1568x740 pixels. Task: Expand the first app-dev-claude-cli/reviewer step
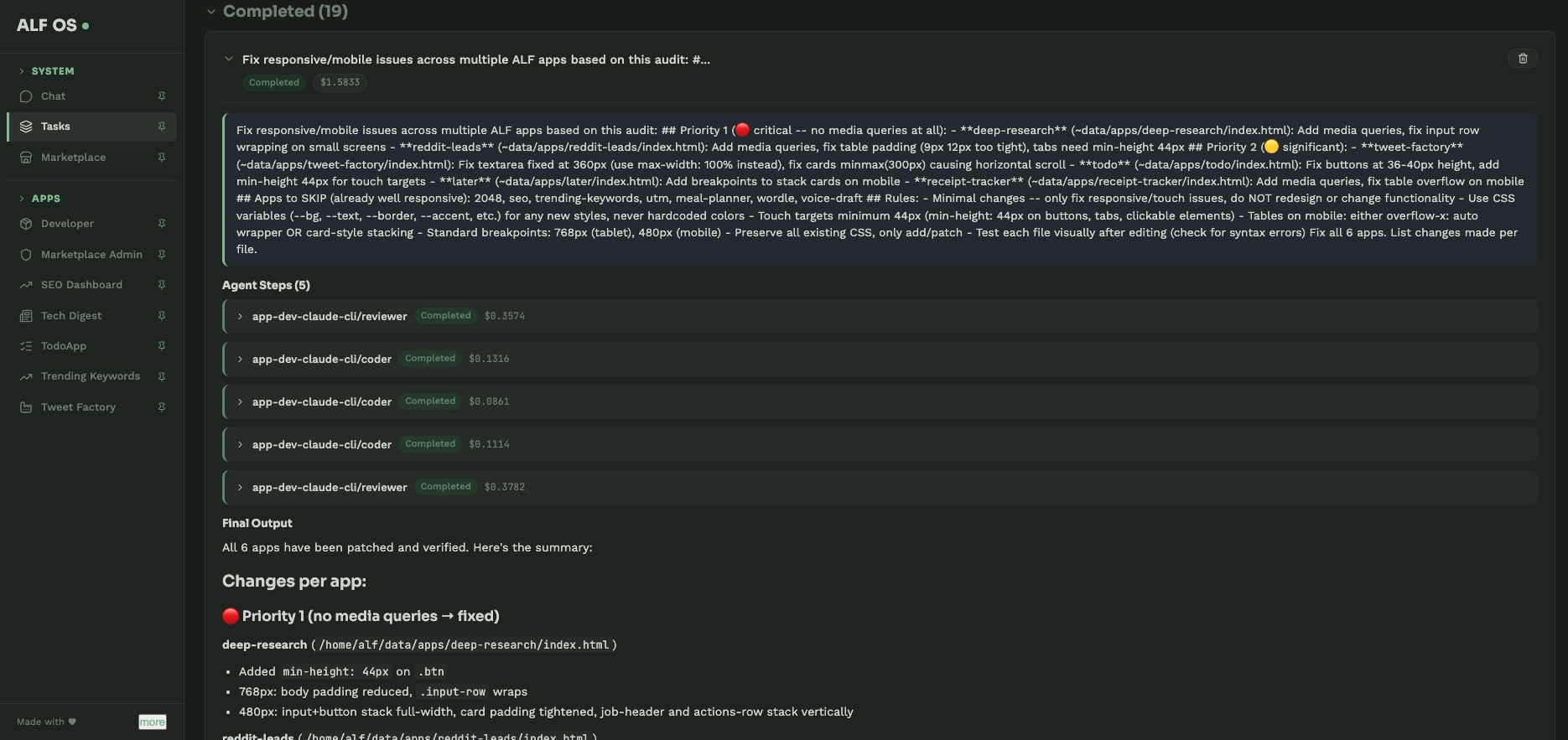tap(240, 316)
